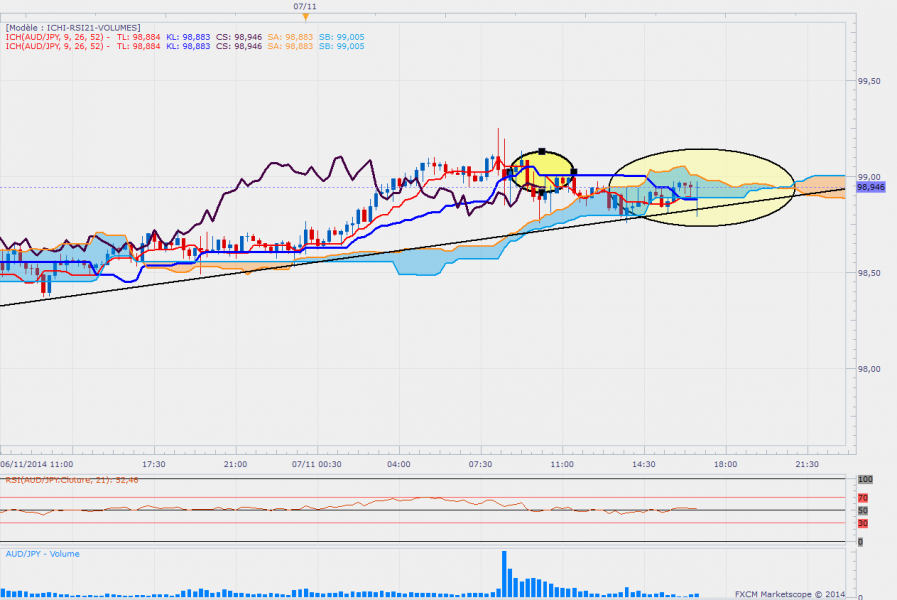897x600 pixels.
Task: Click the highlighted 98,946 current price tag
Action: coord(871,187)
